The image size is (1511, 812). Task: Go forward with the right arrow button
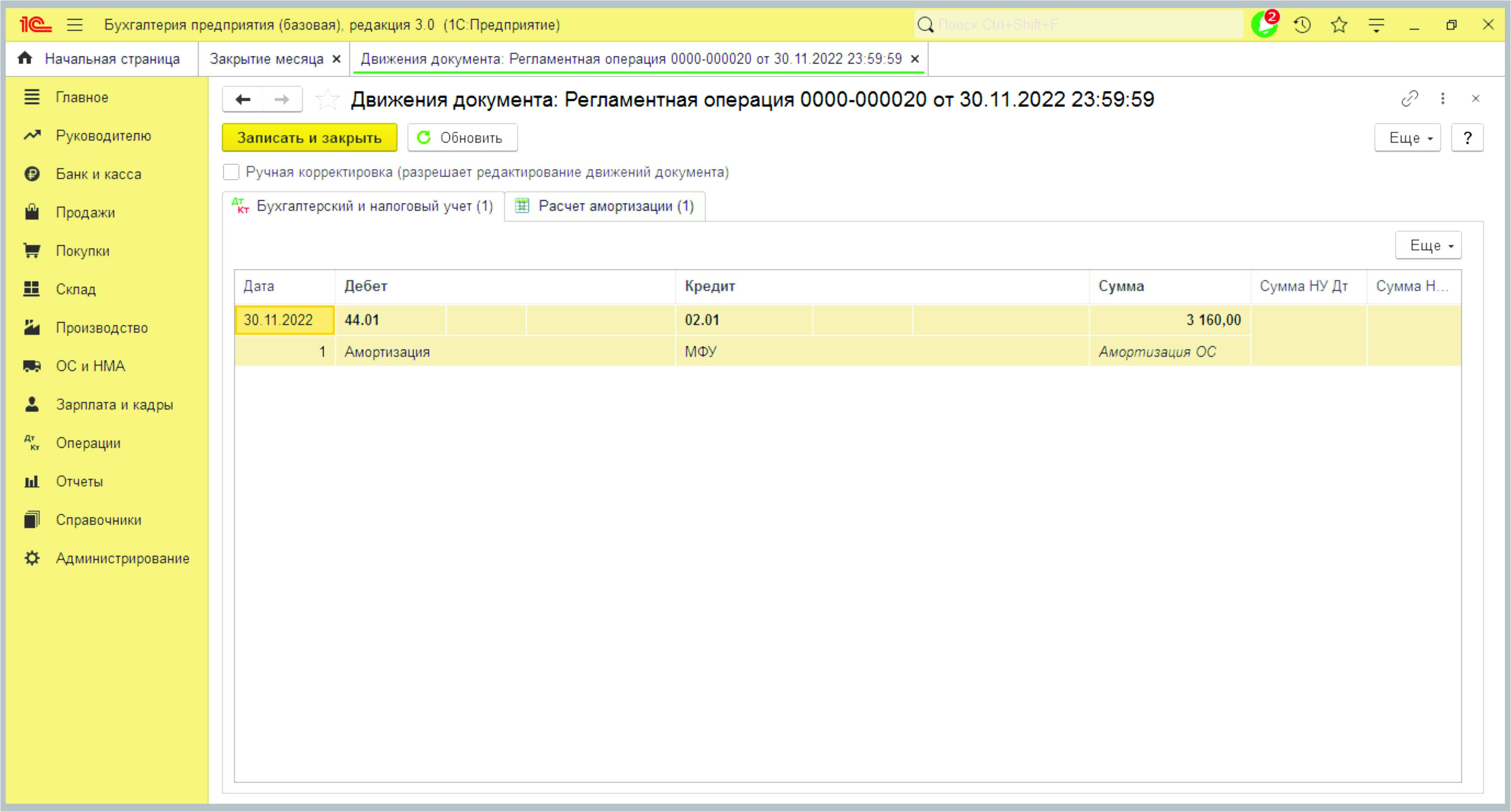pyautogui.click(x=282, y=100)
